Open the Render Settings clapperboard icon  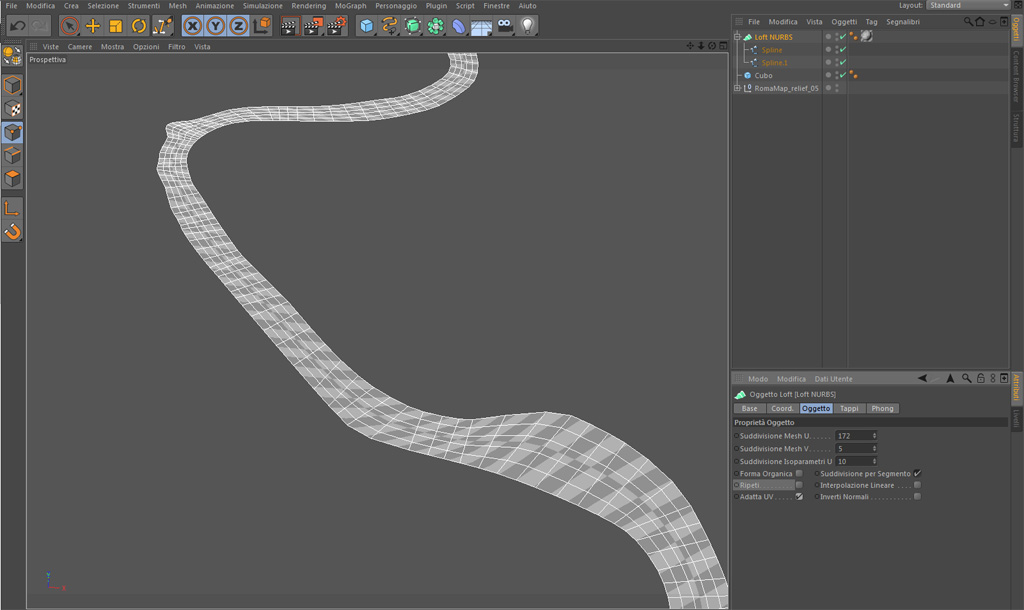pyautogui.click(x=336, y=26)
